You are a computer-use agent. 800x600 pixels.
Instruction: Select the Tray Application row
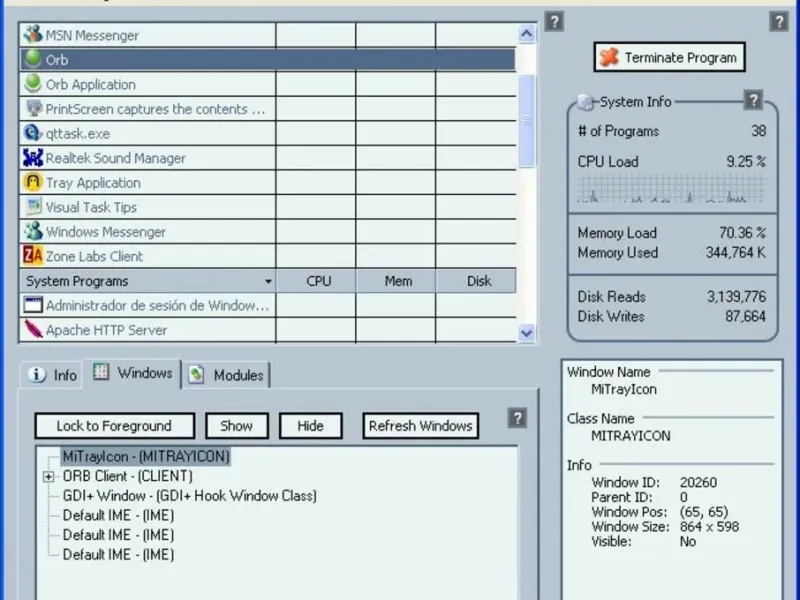268,182
